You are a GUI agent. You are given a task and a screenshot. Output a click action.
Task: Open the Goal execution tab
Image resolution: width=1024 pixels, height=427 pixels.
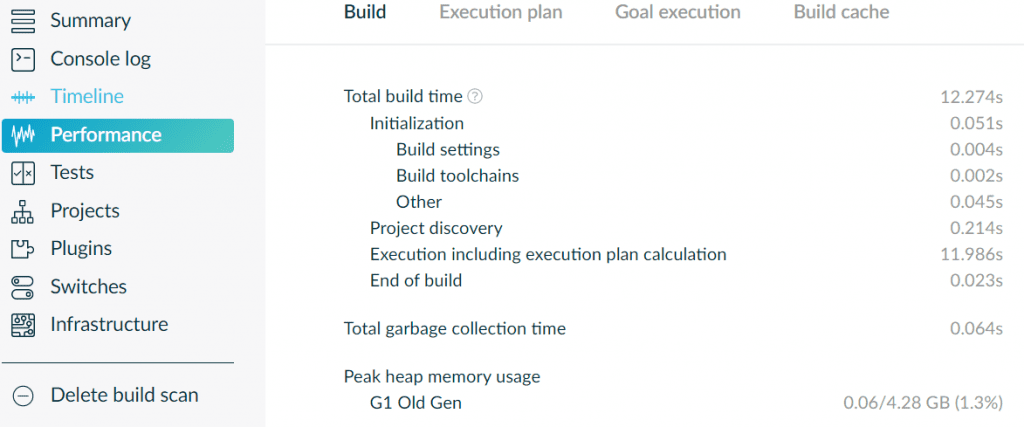tap(677, 13)
